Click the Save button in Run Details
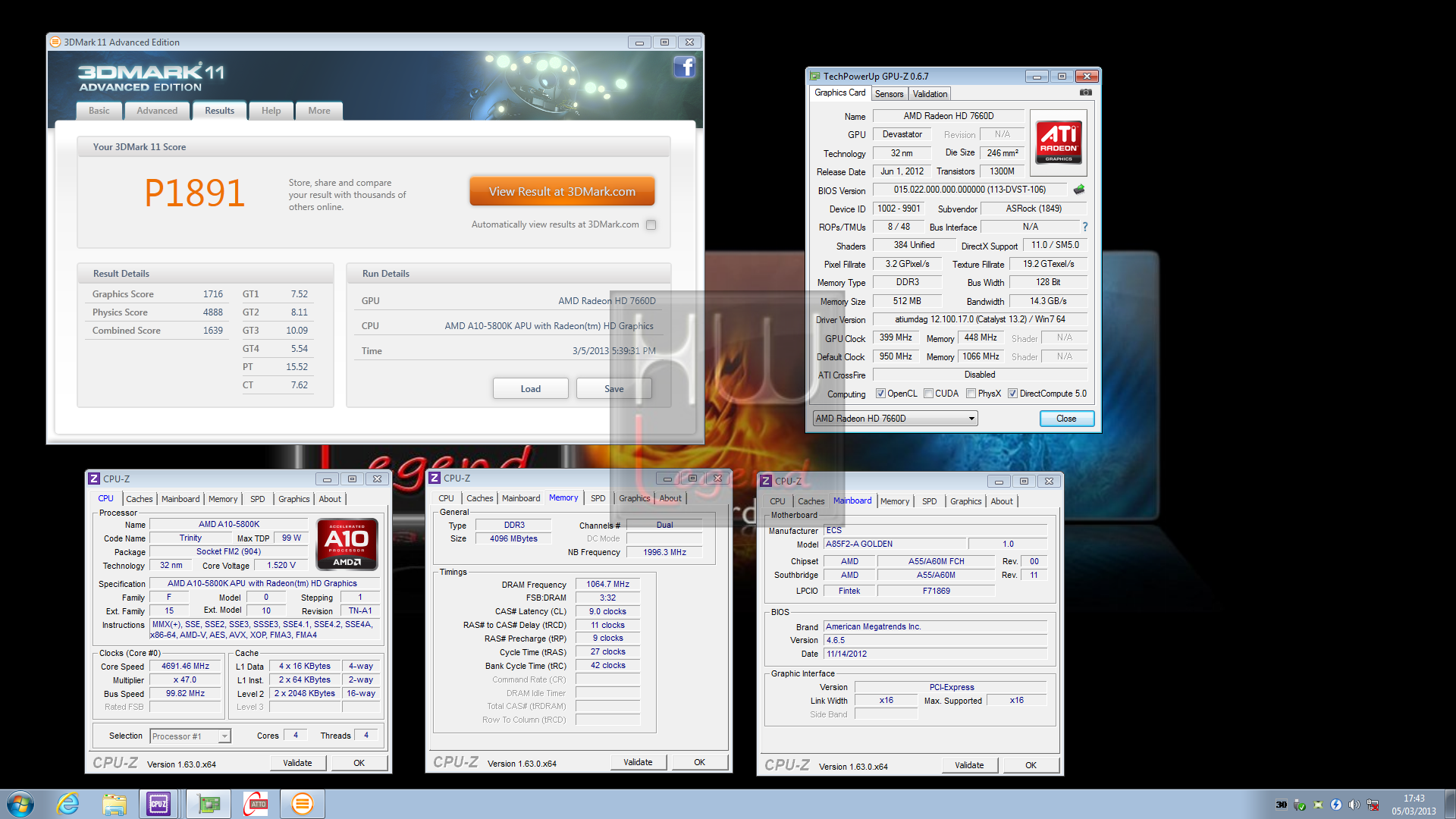Screen dimensions: 1456x819 613,389
